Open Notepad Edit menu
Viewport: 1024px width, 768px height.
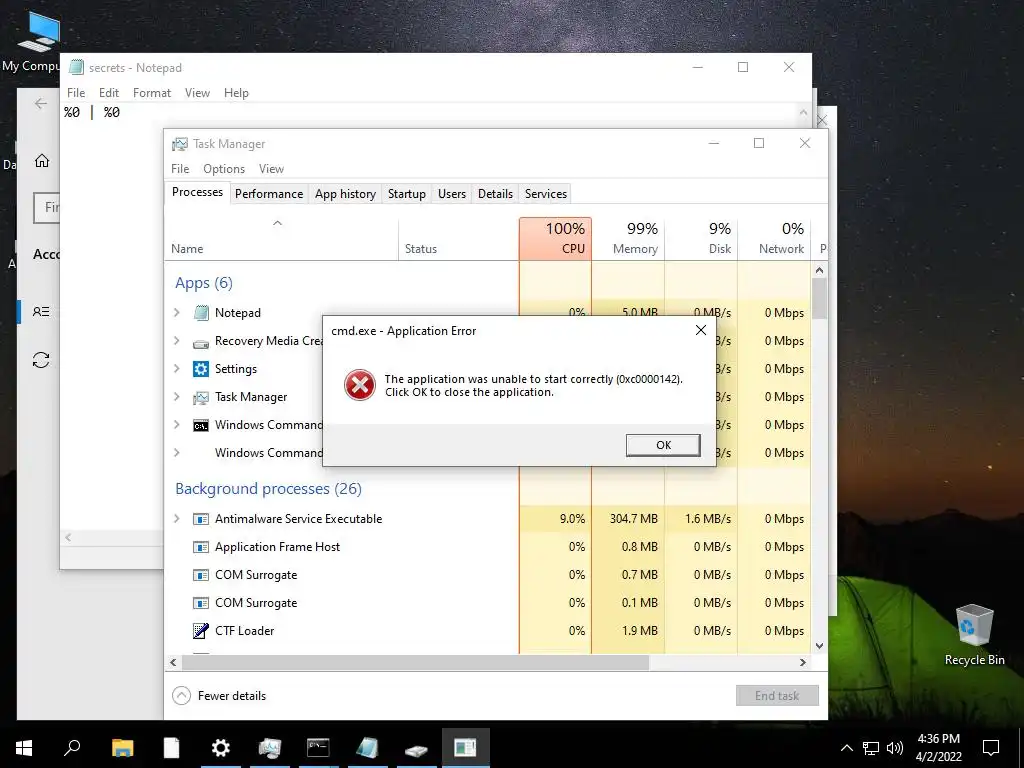108,93
